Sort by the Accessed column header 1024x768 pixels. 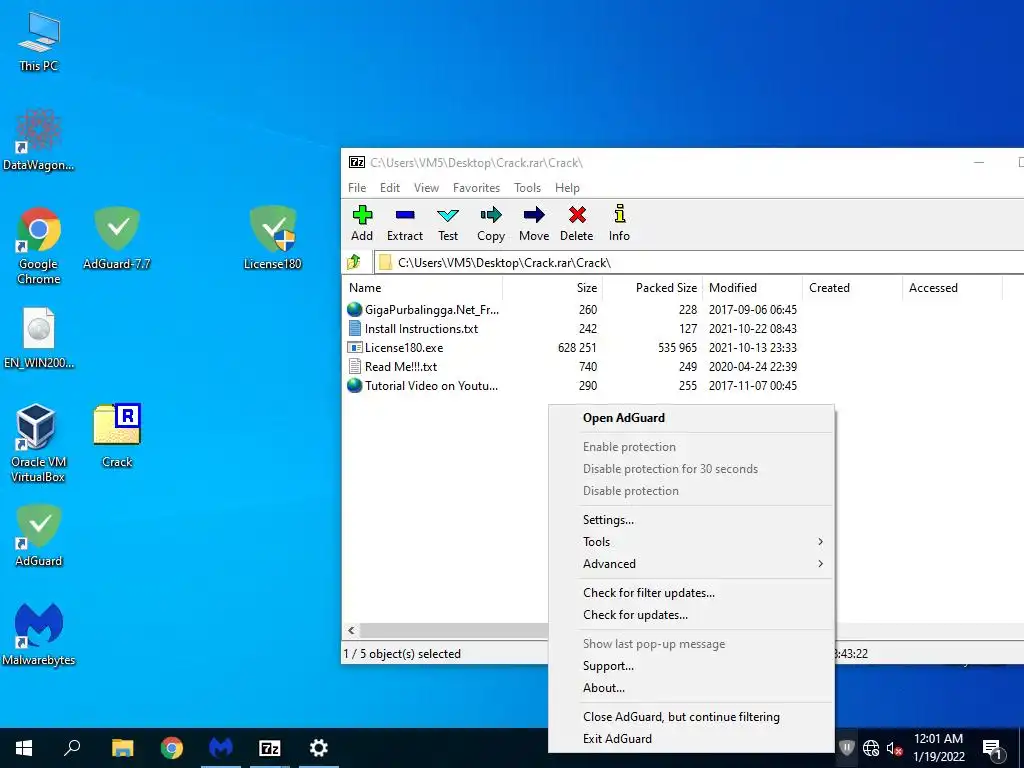coord(952,288)
